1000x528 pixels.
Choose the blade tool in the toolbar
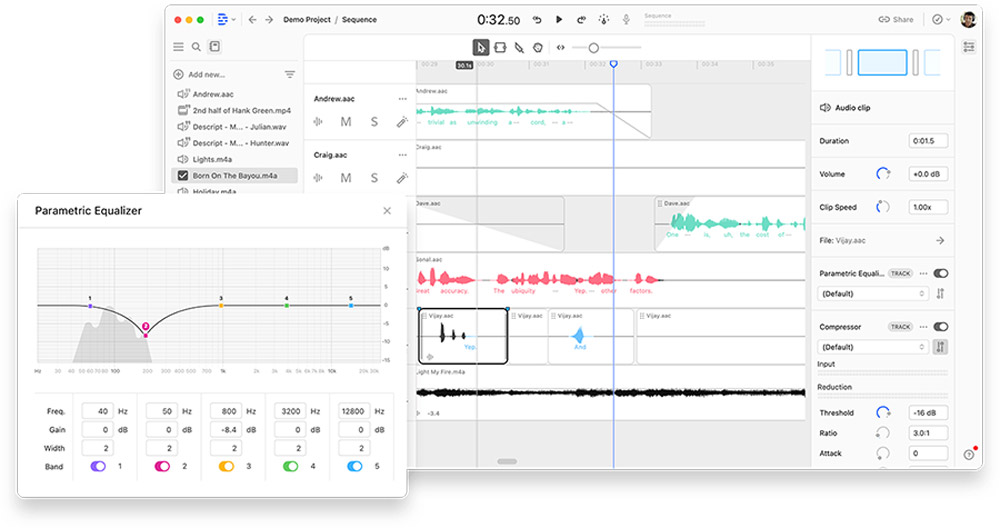click(x=519, y=47)
